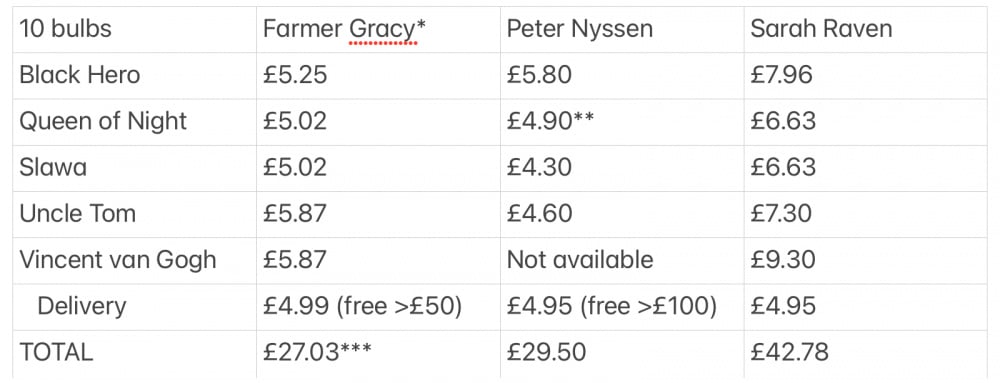Select the '10 bulbs' header cell
The width and height of the screenshot is (1000, 383).
[135, 29]
